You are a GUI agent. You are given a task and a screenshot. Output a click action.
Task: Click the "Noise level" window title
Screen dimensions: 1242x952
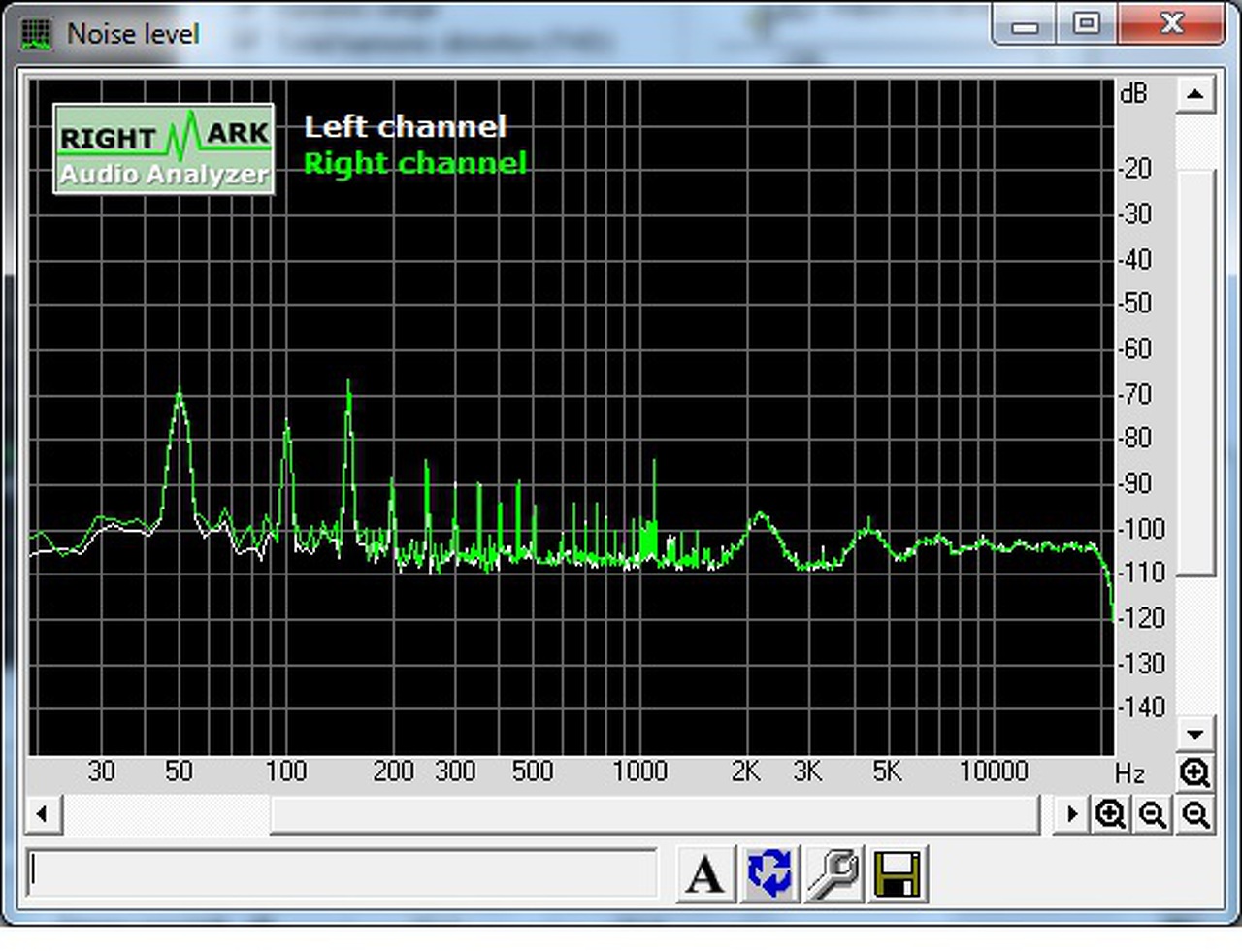[133, 34]
